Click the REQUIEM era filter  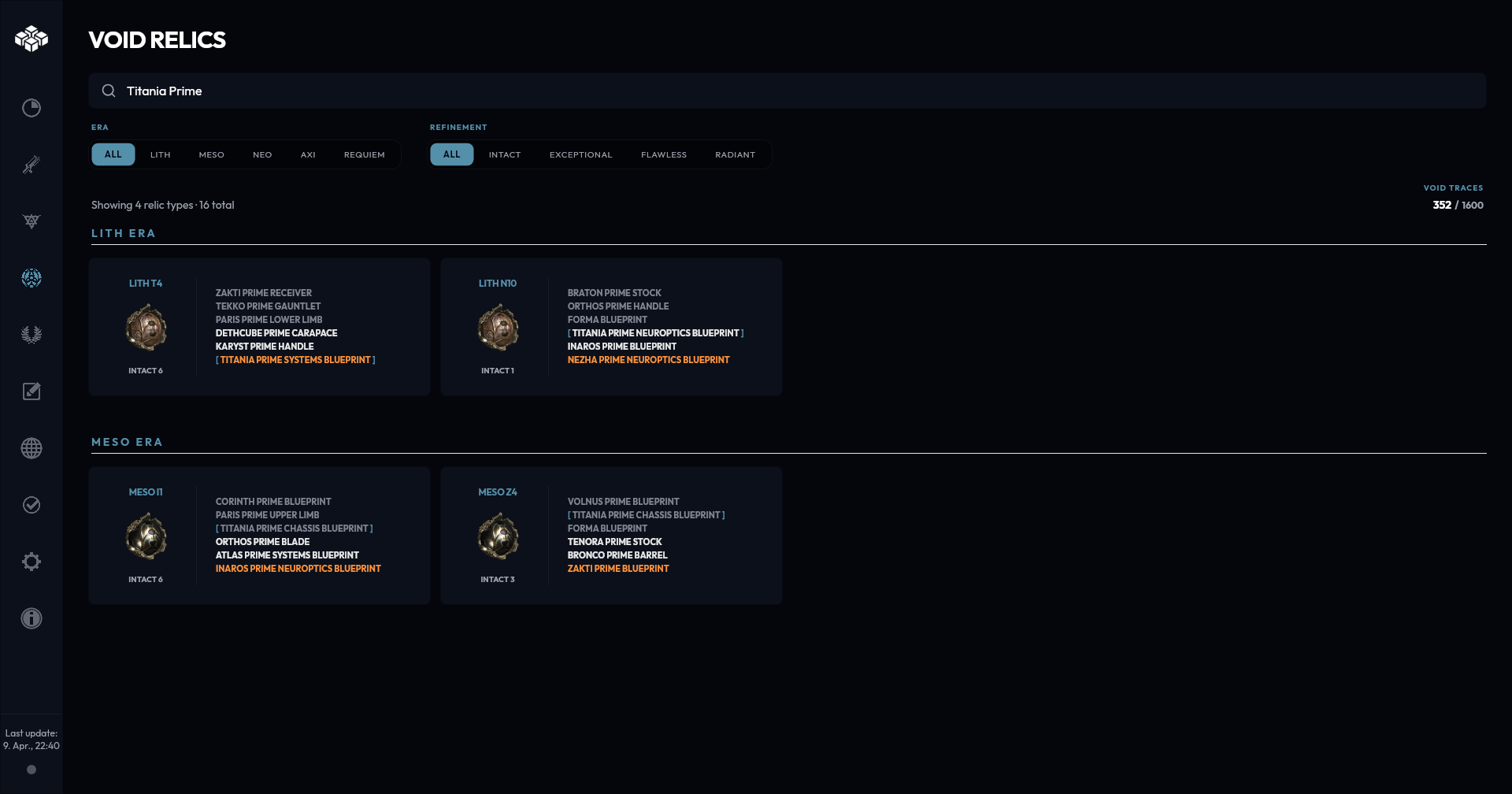pos(364,154)
